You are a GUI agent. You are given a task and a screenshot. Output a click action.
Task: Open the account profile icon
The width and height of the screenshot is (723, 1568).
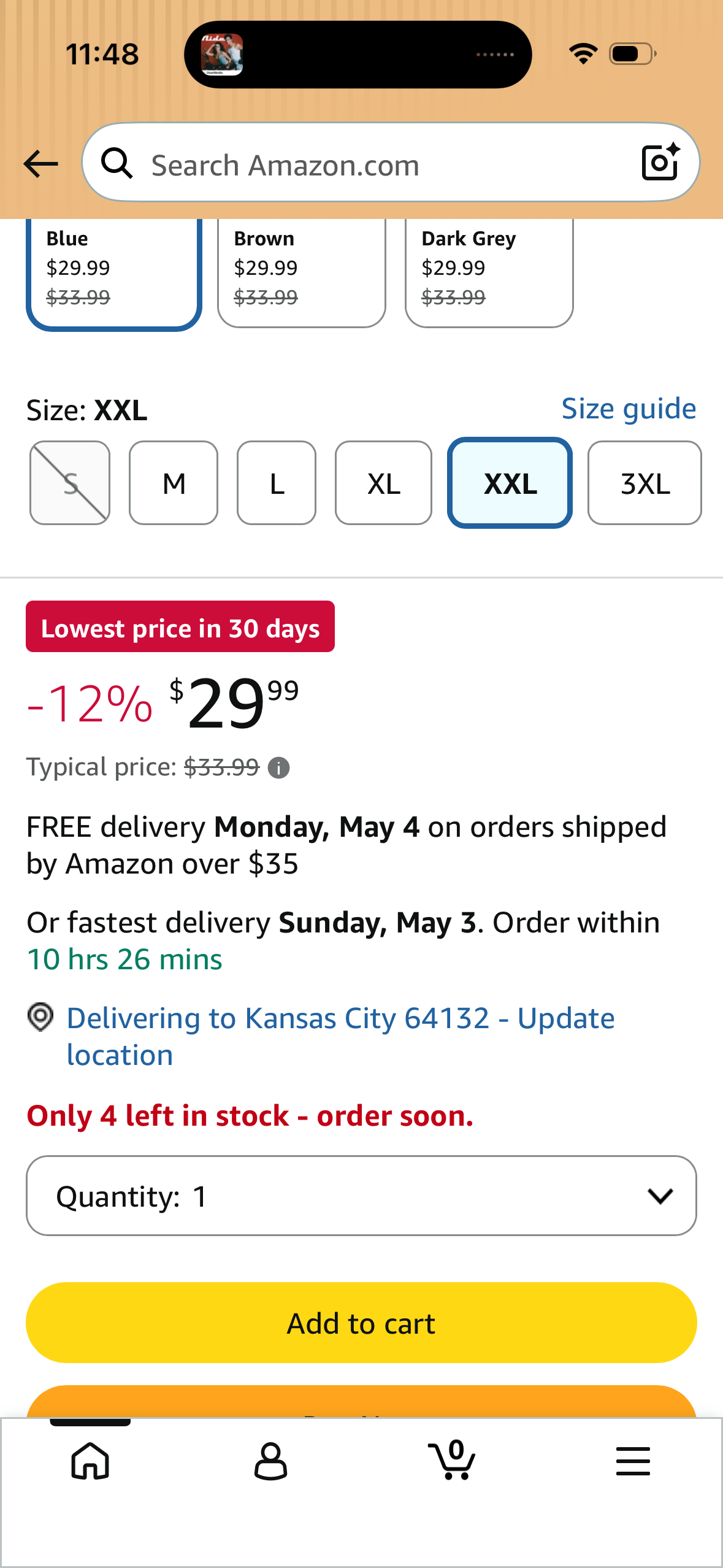click(270, 1461)
